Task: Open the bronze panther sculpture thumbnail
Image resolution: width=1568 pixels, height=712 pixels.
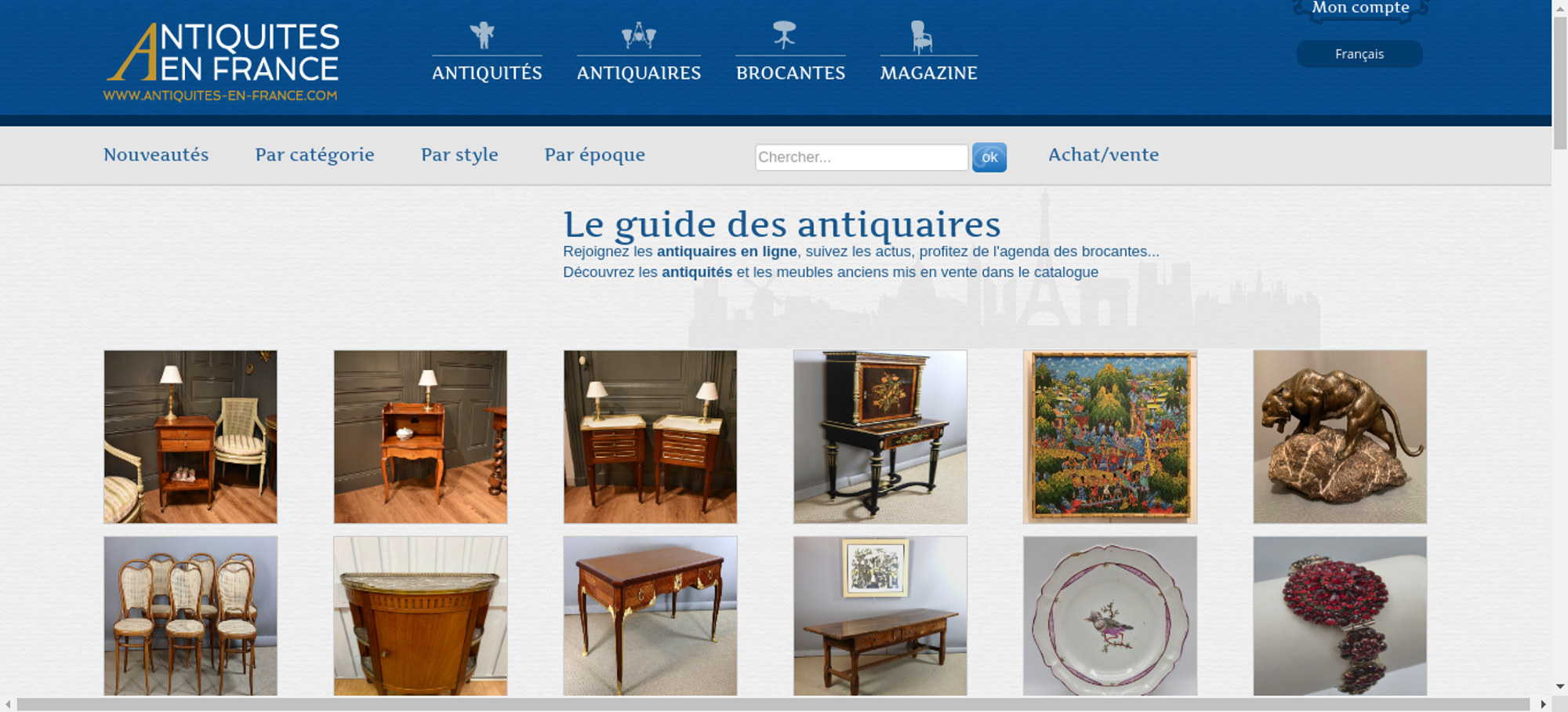Action: (x=1340, y=437)
